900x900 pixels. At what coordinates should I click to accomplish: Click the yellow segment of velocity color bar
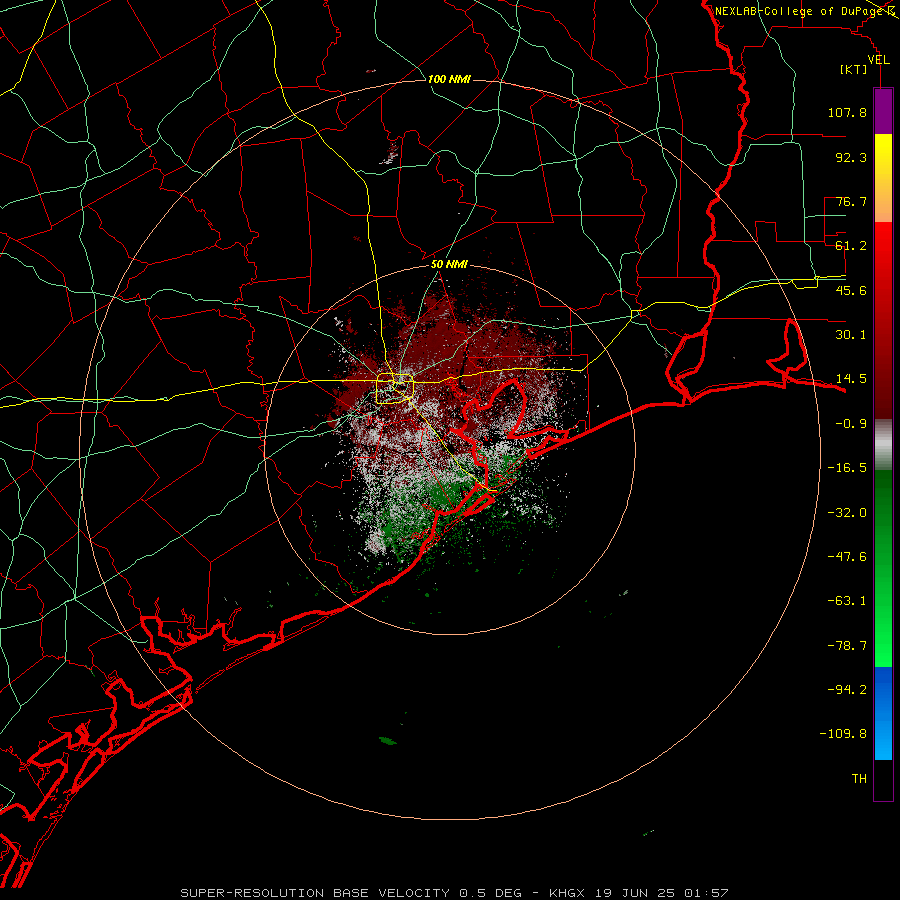pos(883,178)
